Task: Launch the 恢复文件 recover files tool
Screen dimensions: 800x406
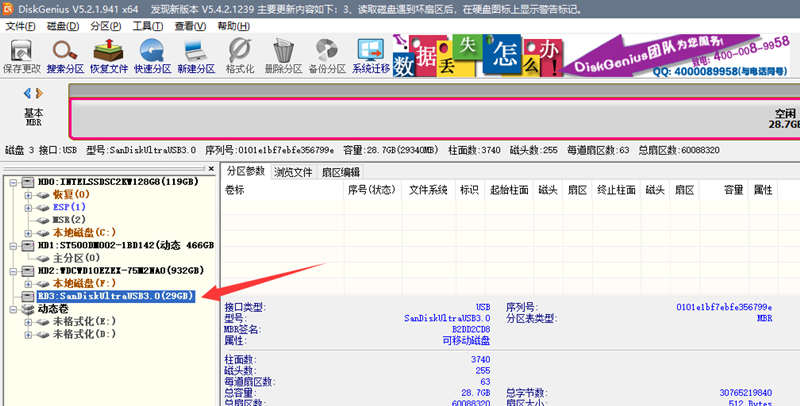Action: [x=109, y=56]
